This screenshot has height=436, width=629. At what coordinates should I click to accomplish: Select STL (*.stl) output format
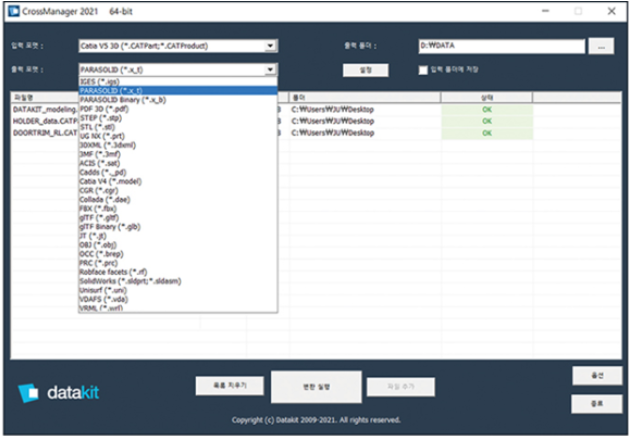coord(178,127)
